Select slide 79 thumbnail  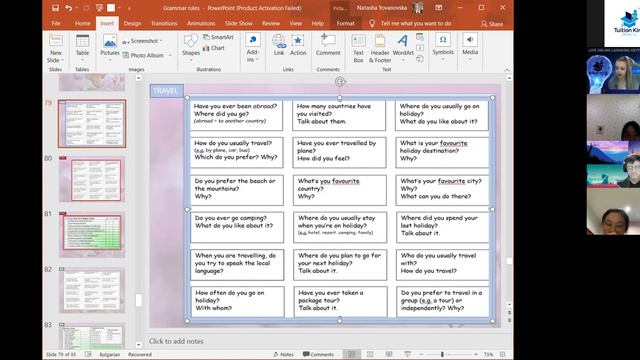click(x=92, y=124)
